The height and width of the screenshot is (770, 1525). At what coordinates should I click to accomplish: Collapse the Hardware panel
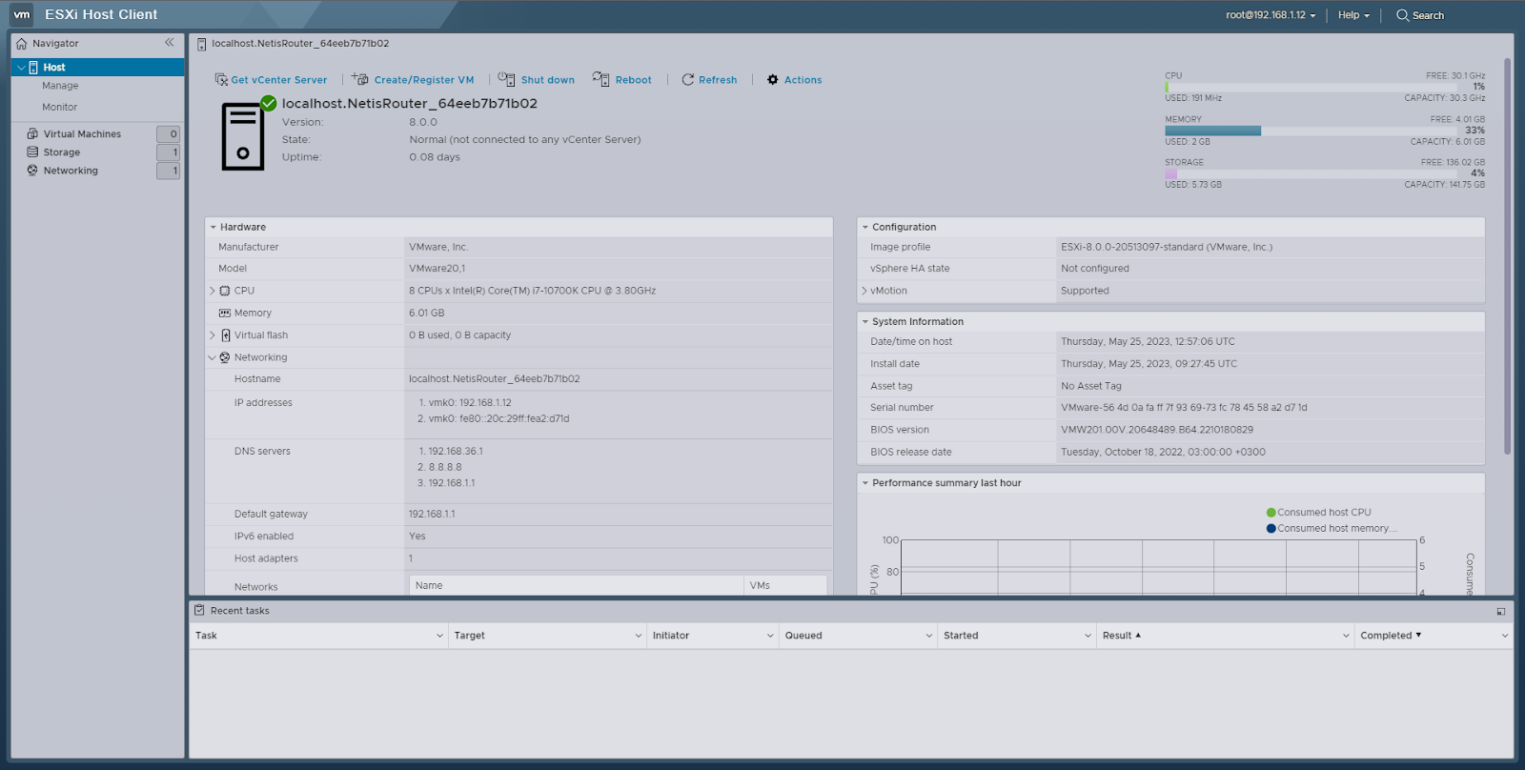tap(213, 227)
